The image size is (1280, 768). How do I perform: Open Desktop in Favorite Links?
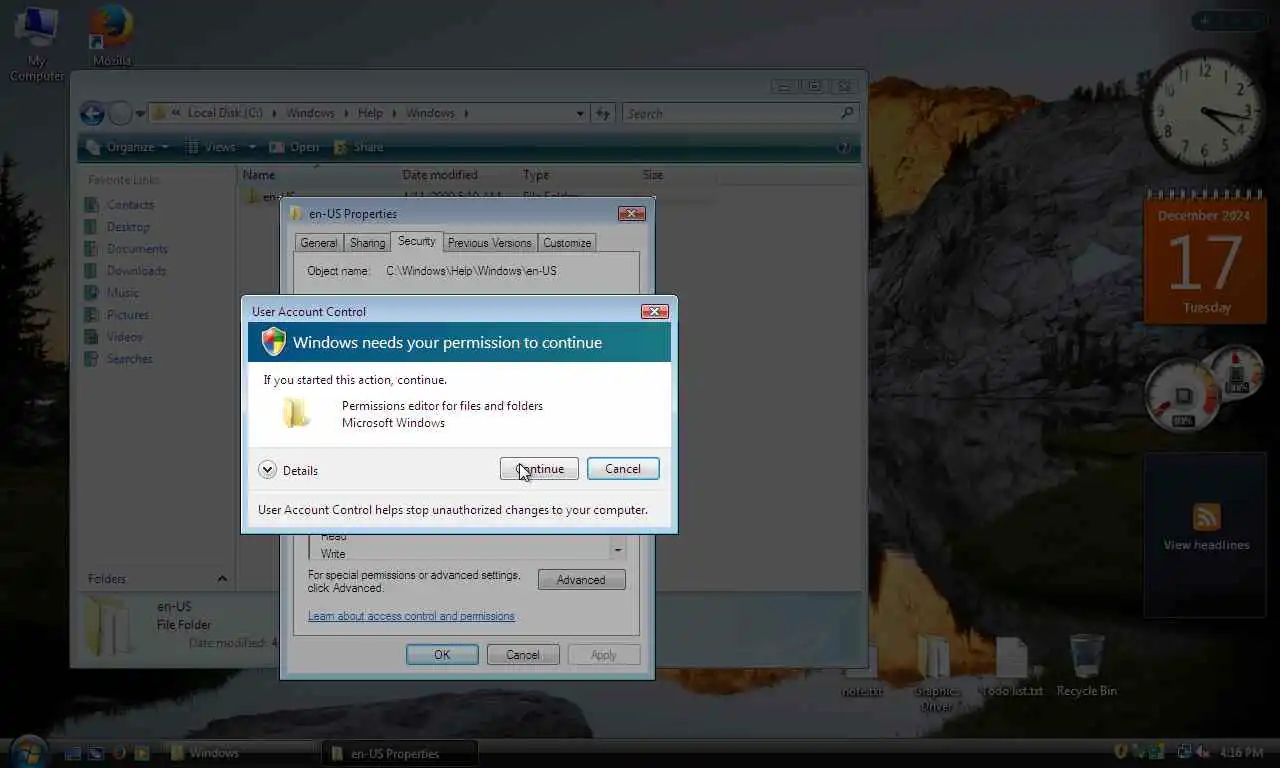coord(117,227)
